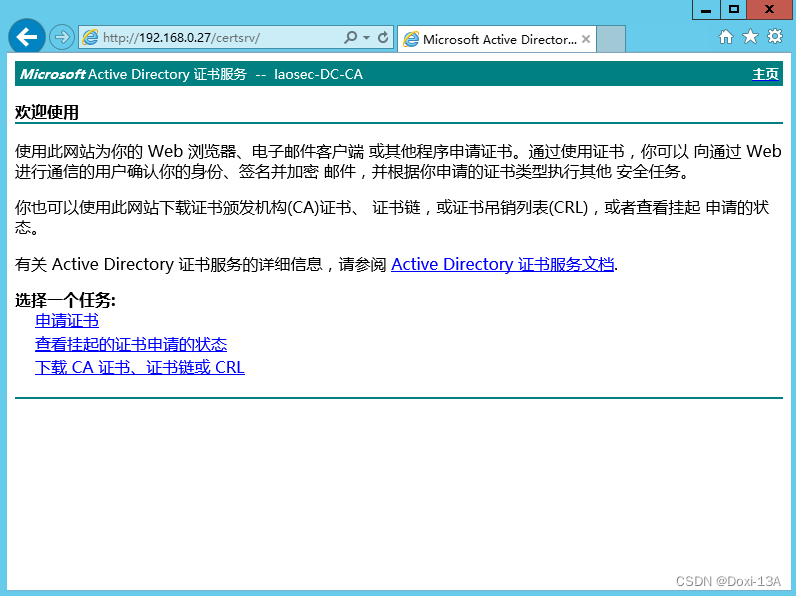Open the browser Home page icon
Screen dimensions: 796x596
coord(726,37)
